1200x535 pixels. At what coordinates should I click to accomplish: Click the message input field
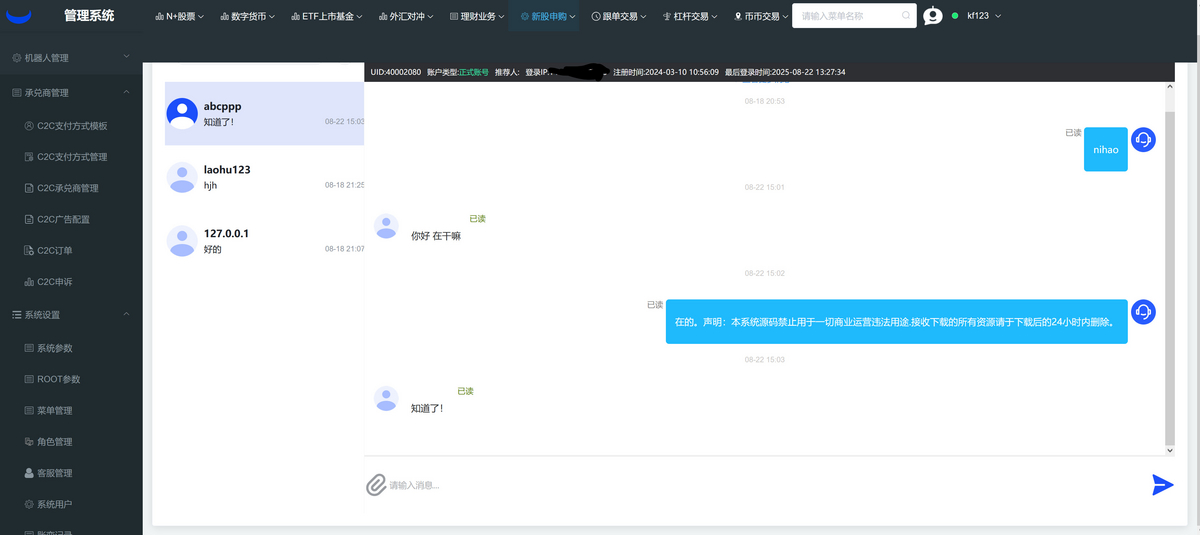765,485
